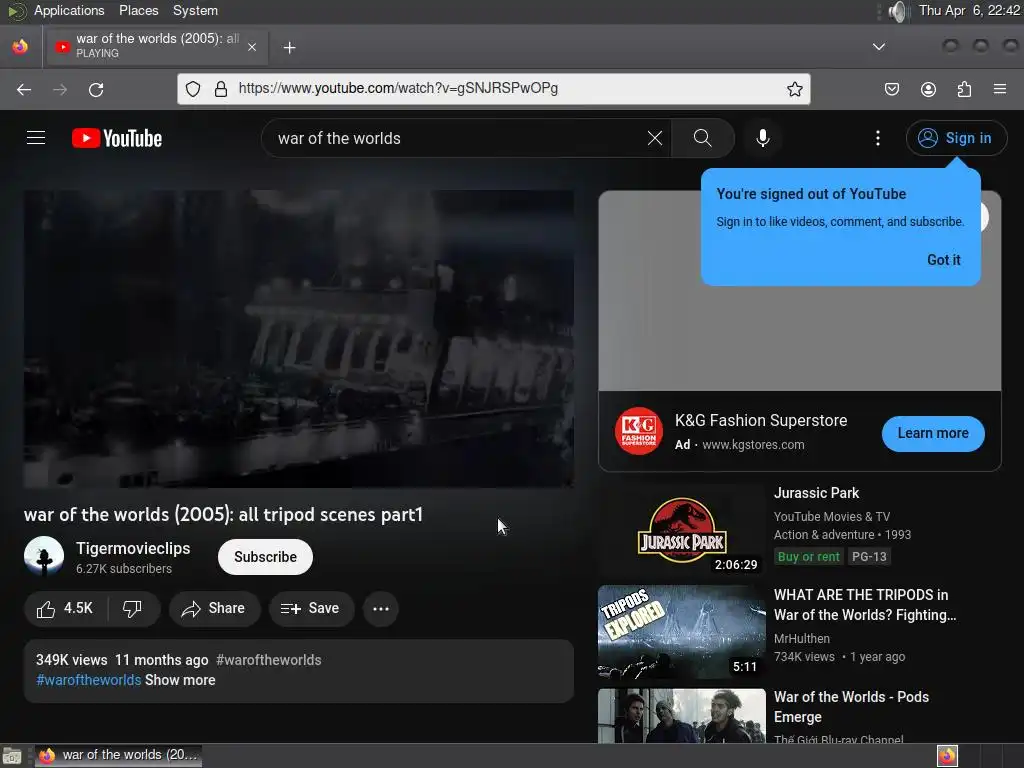Viewport: 1024px width, 768px height.
Task: Reload the page in Firefox
Action: [x=96, y=89]
